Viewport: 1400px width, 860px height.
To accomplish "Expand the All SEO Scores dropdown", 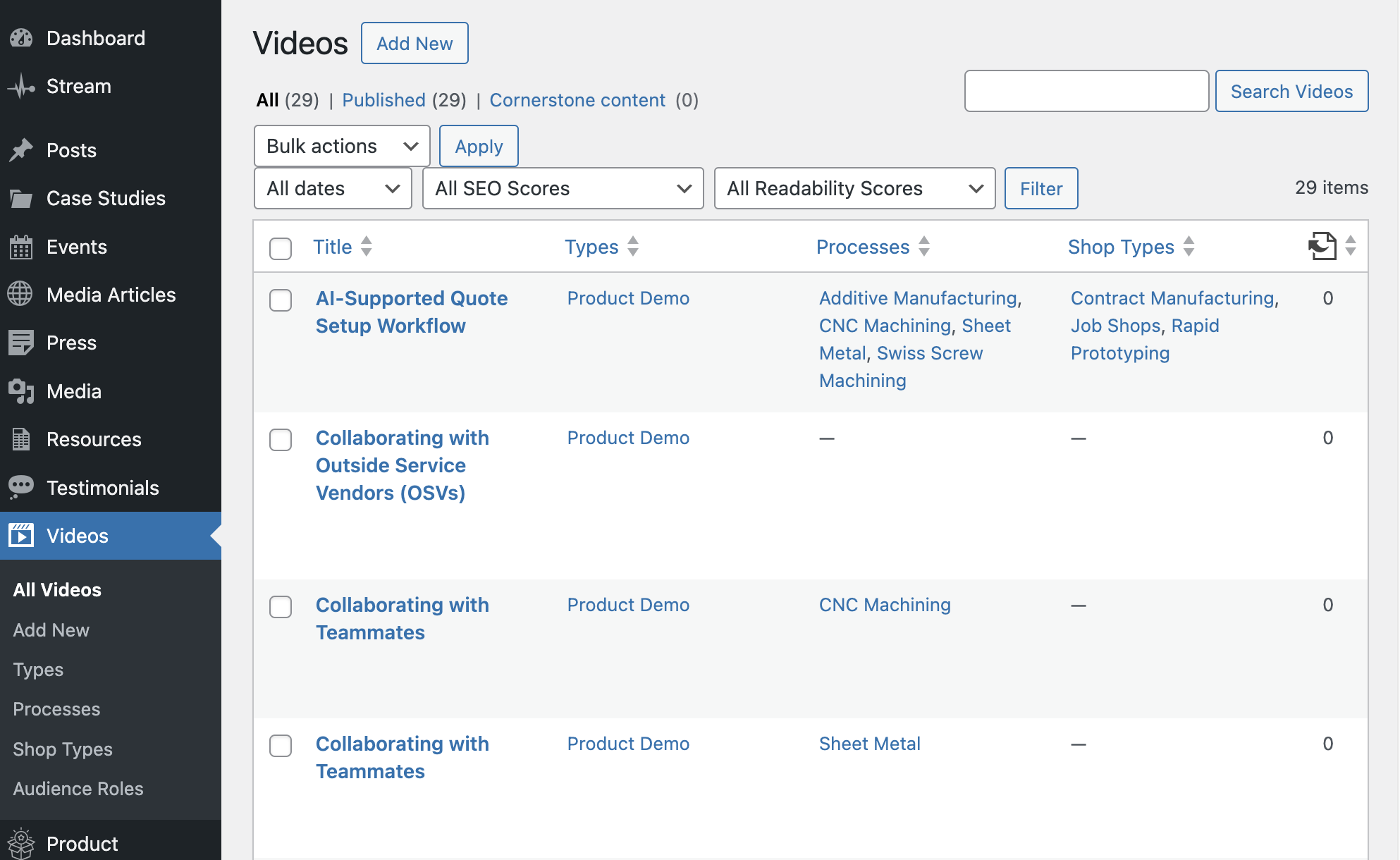I will (x=562, y=188).
